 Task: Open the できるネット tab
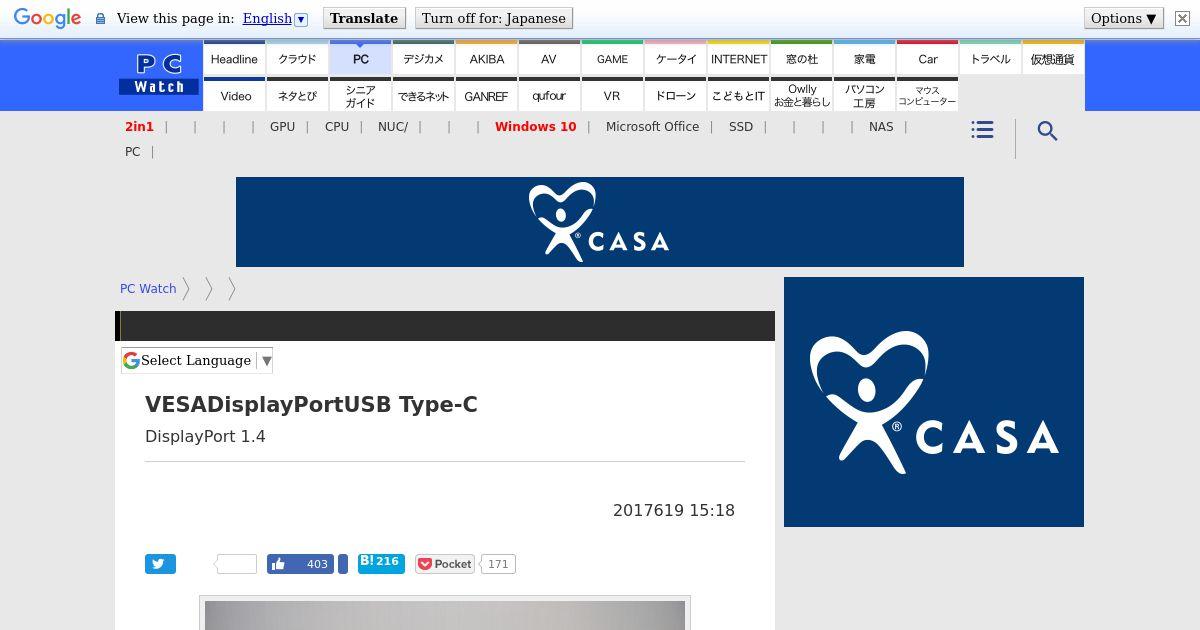coord(423,95)
